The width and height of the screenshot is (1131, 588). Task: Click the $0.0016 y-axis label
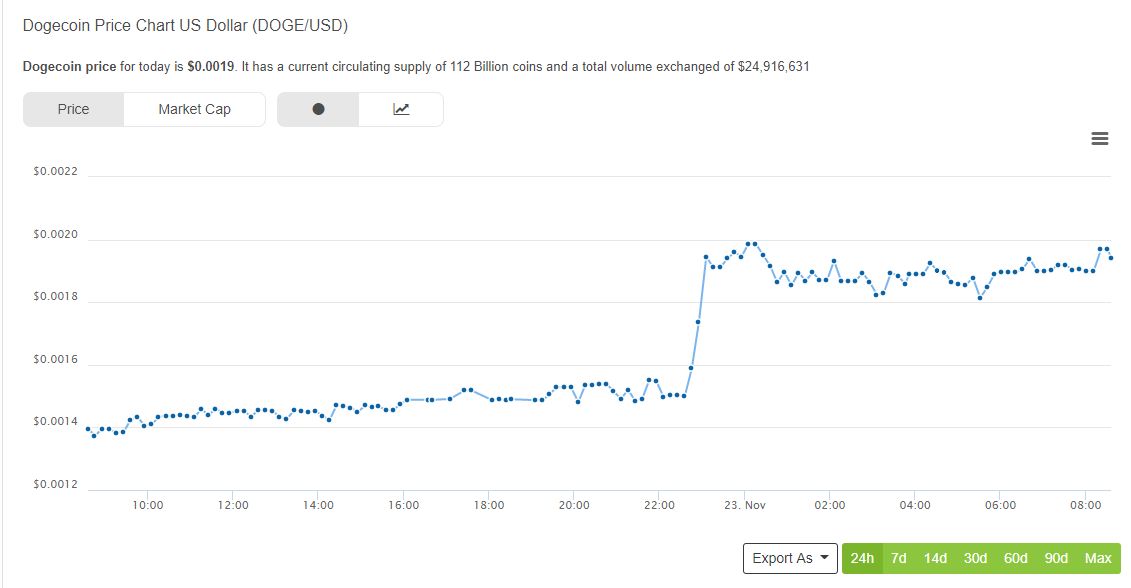[56, 359]
